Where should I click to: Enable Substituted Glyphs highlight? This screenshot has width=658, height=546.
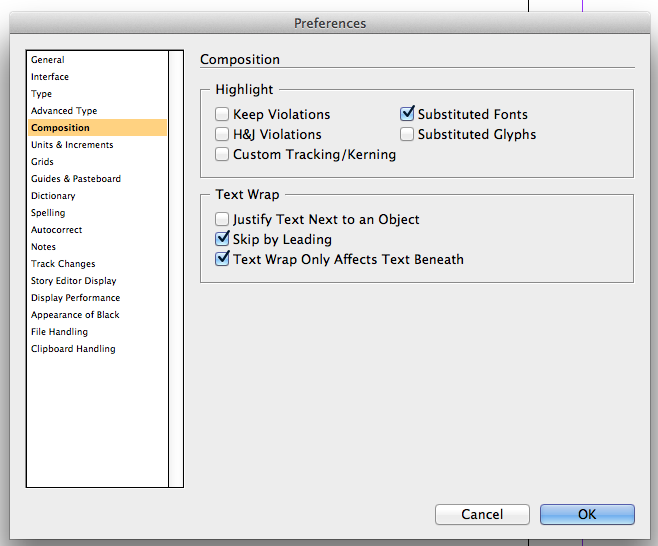(x=407, y=134)
